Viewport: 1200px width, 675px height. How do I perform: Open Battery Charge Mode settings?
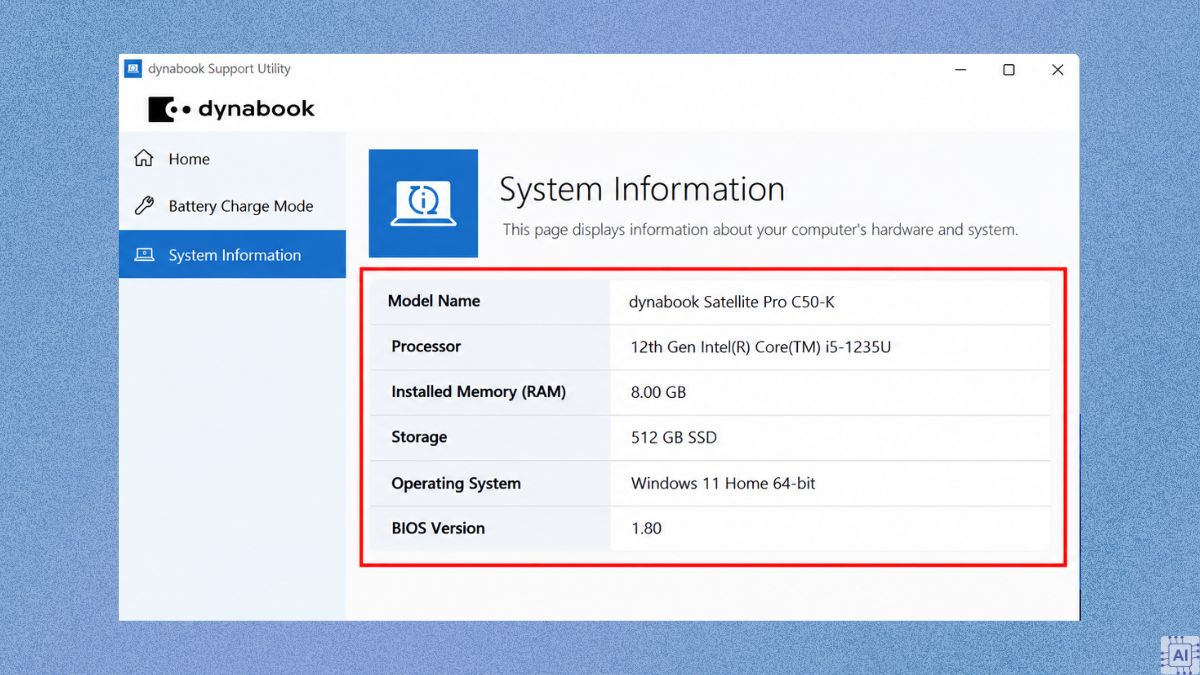click(232, 206)
